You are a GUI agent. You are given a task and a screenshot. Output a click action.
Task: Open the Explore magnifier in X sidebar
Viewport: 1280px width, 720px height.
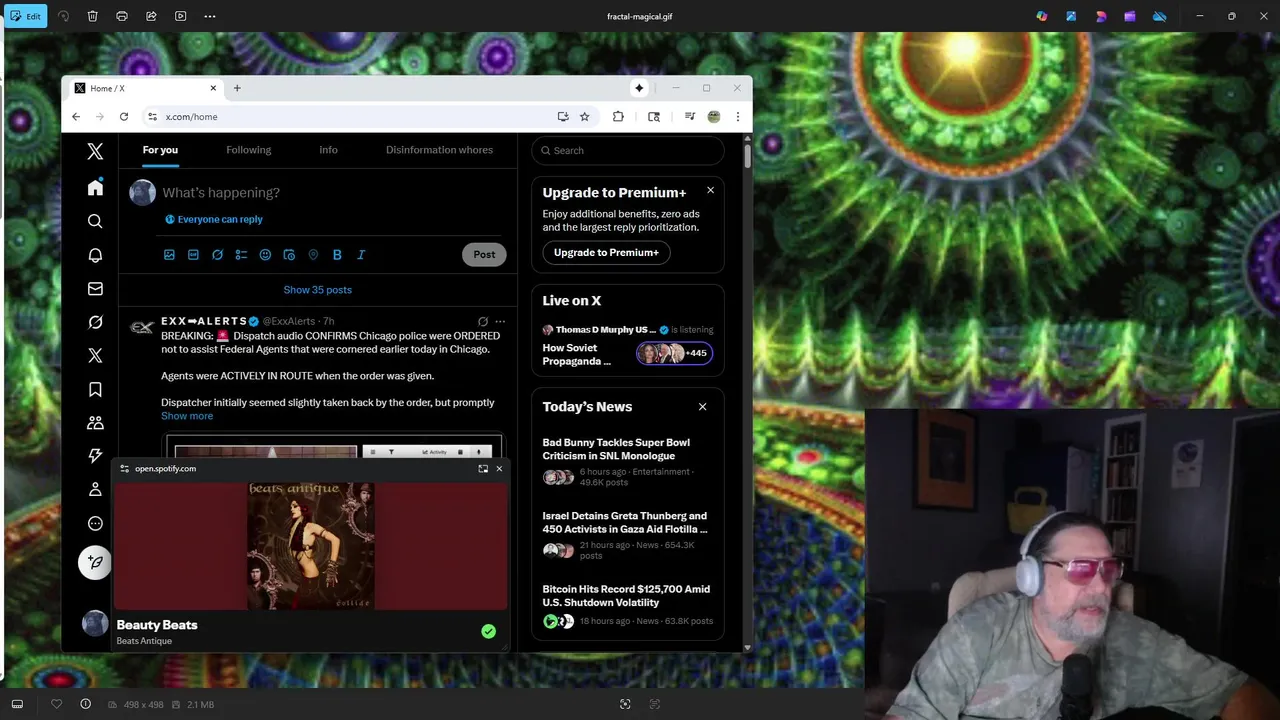coord(95,221)
